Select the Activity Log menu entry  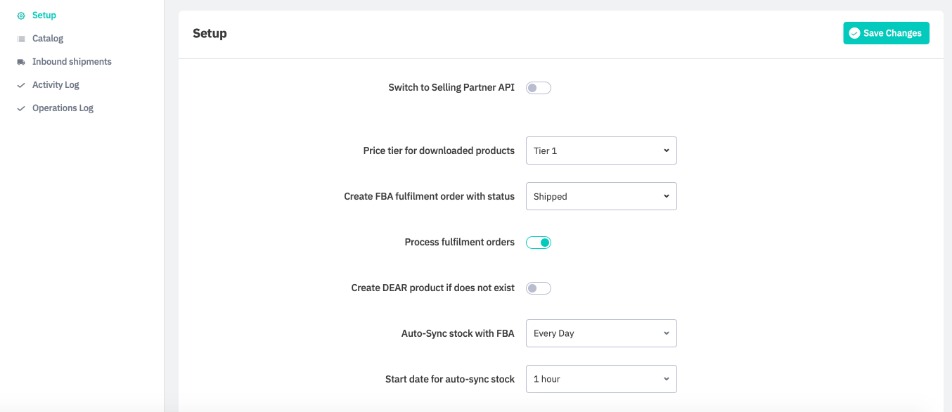(55, 85)
